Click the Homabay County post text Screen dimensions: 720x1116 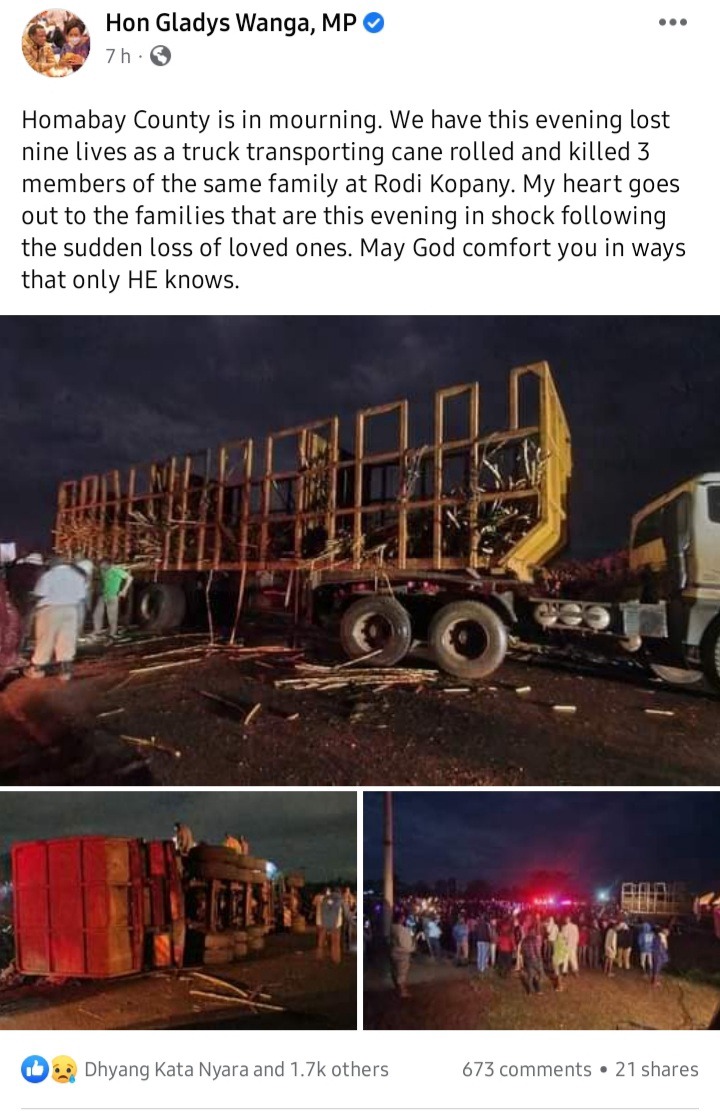354,199
